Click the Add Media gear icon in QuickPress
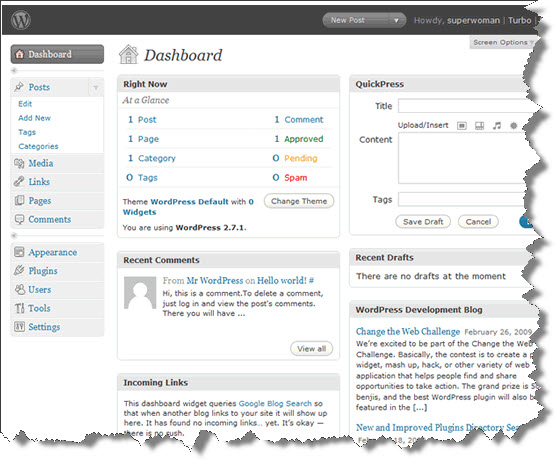 coord(513,126)
